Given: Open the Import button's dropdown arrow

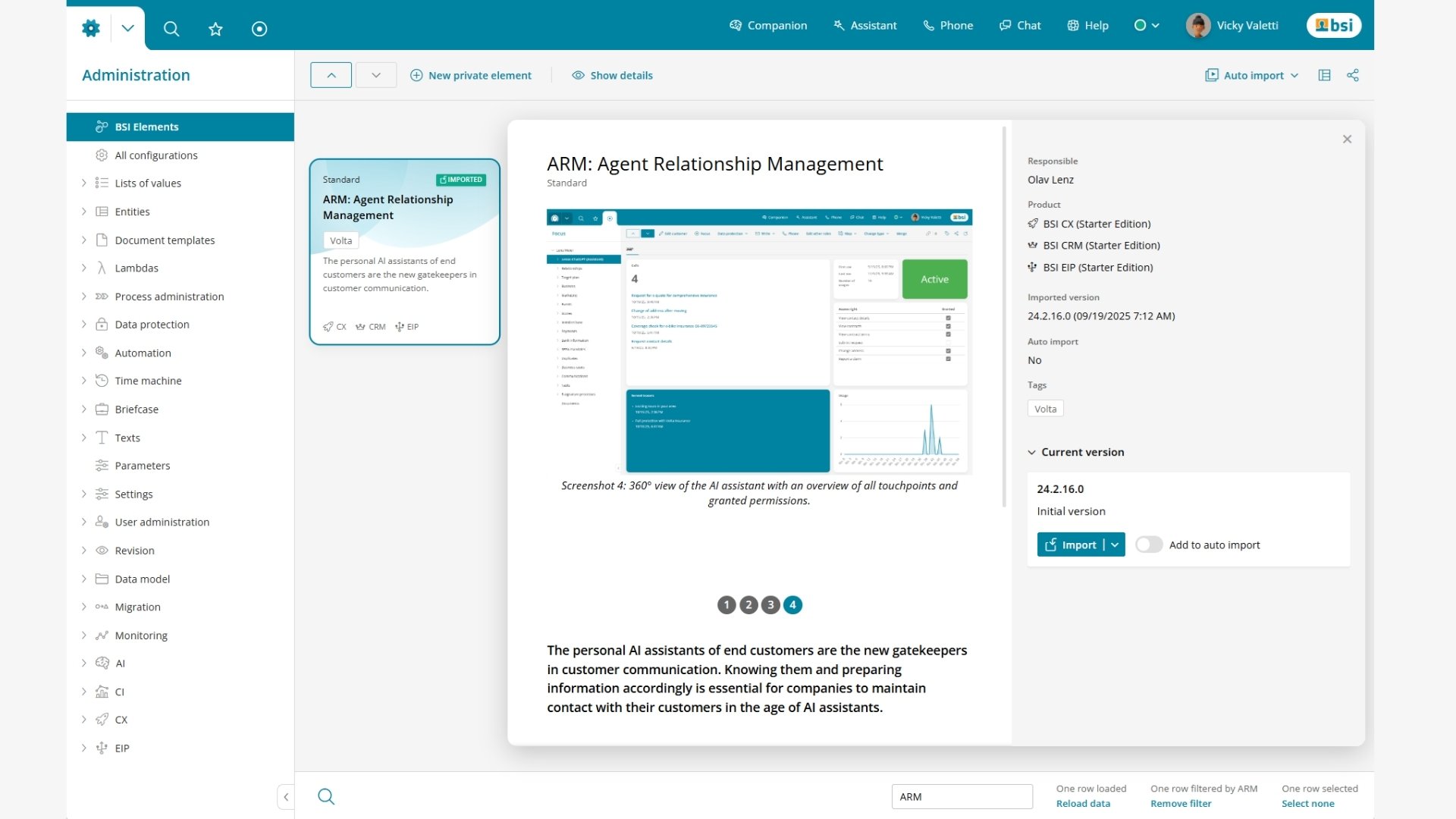Looking at the screenshot, I should tap(1115, 544).
